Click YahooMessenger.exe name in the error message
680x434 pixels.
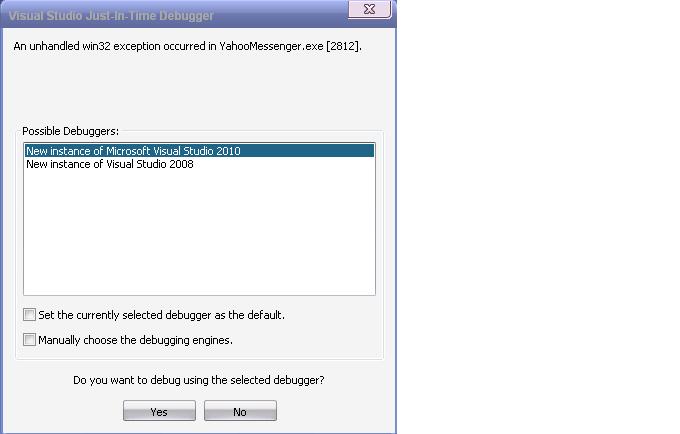(271, 46)
